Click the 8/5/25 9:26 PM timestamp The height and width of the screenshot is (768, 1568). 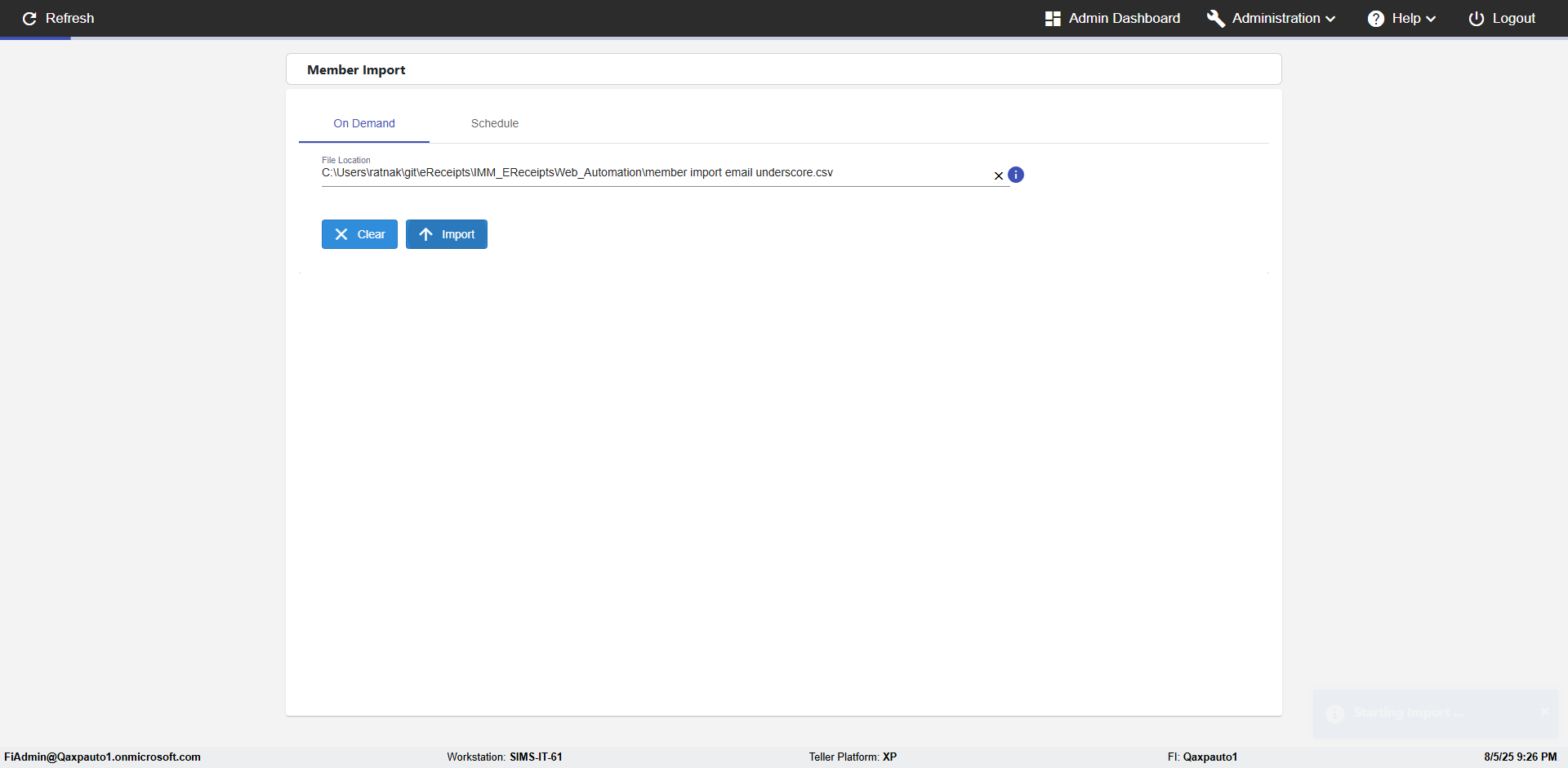(x=1521, y=757)
